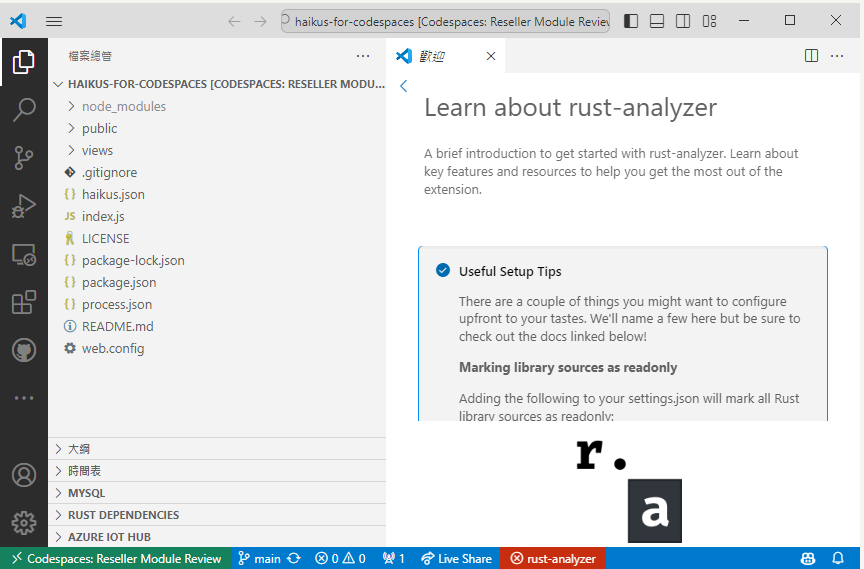
Task: Expand the 時間表 timeline section
Action: click(218, 471)
